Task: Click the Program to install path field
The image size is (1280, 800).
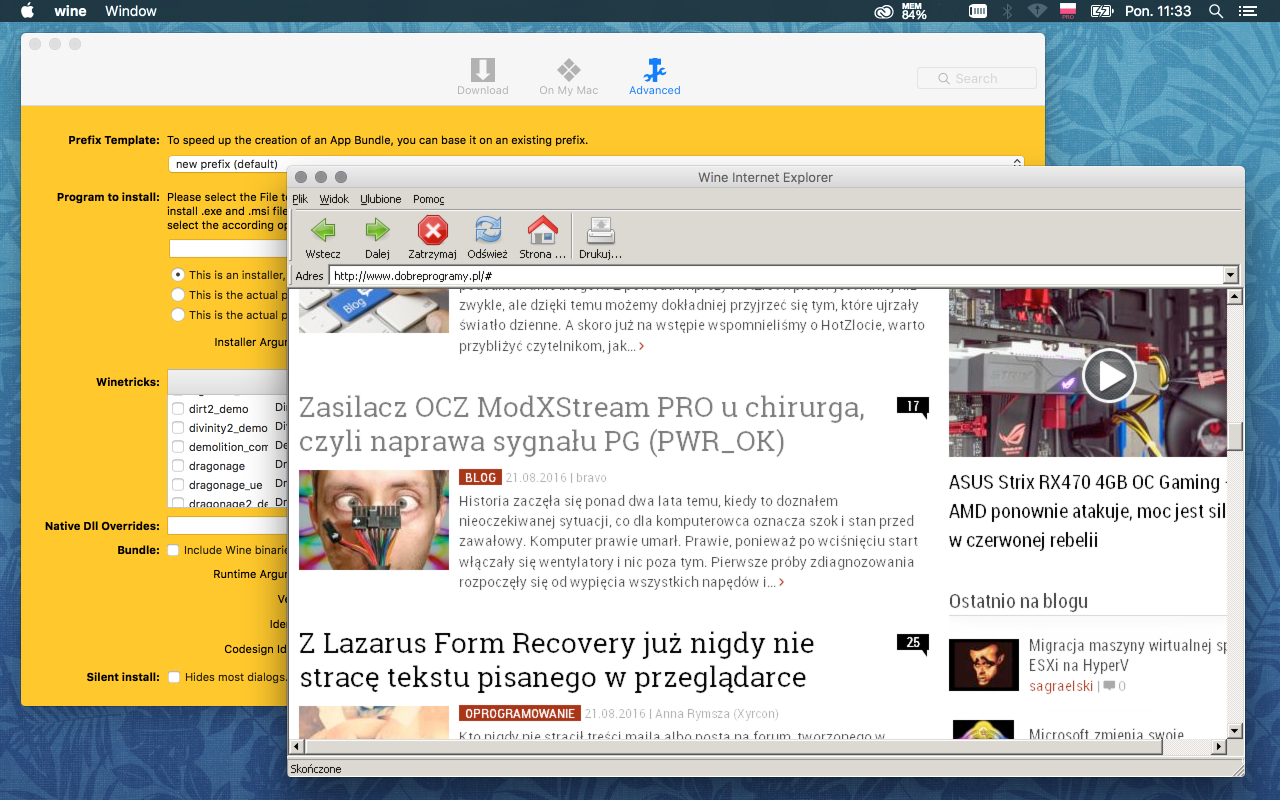Action: (x=228, y=249)
